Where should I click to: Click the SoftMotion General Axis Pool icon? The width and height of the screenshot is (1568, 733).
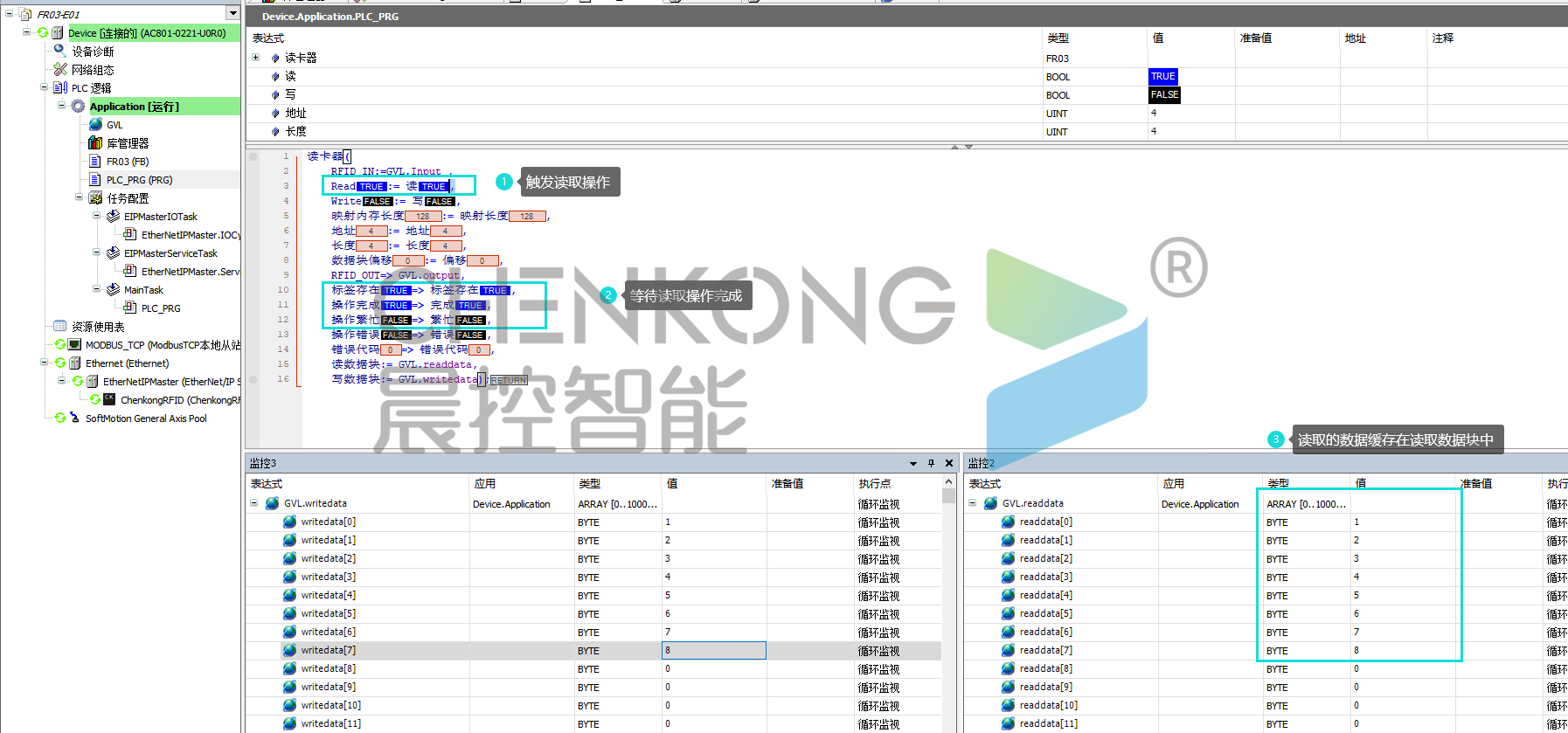pyautogui.click(x=75, y=418)
